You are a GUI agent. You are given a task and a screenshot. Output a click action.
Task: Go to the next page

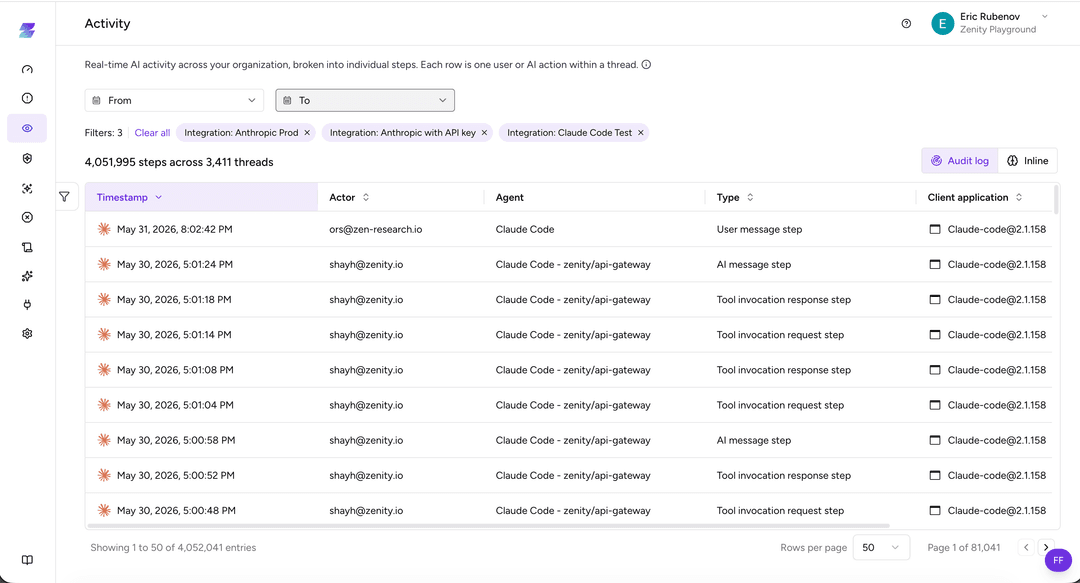pos(1046,547)
